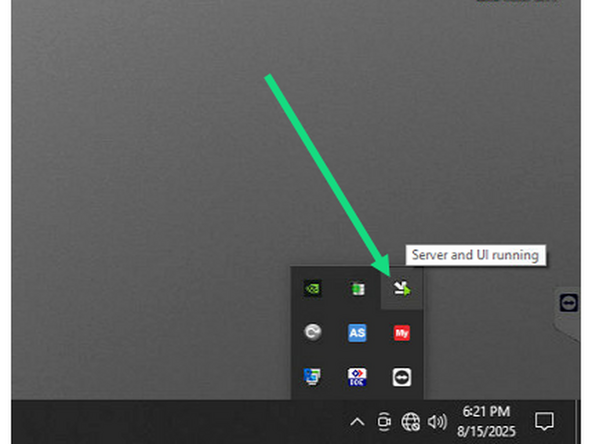Viewport: 592px width, 444px height.
Task: Click the Show desktop strip at the taskbar's right end
Action: point(578,422)
